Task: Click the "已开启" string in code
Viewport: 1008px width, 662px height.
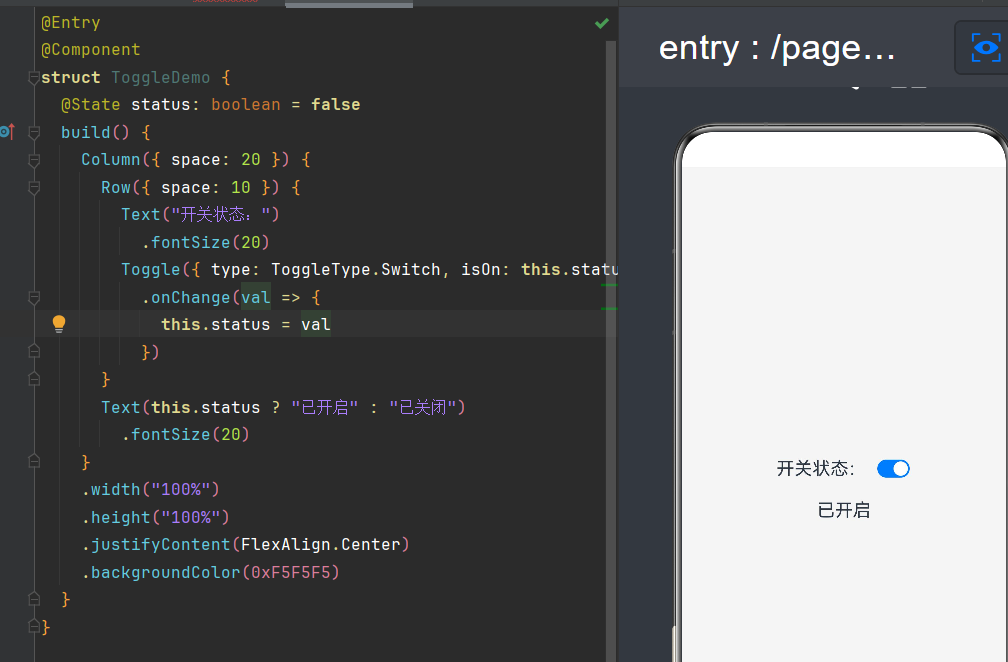Action: (325, 407)
